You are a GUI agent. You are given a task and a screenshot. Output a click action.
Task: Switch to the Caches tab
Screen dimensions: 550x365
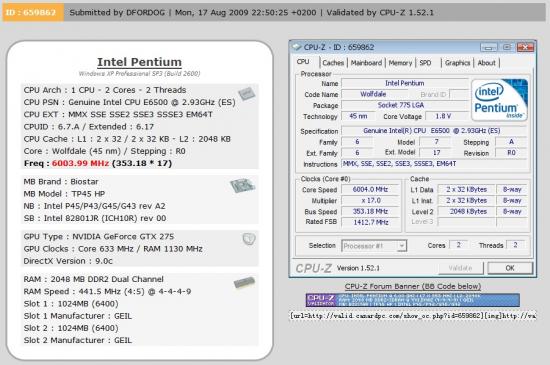[333, 63]
